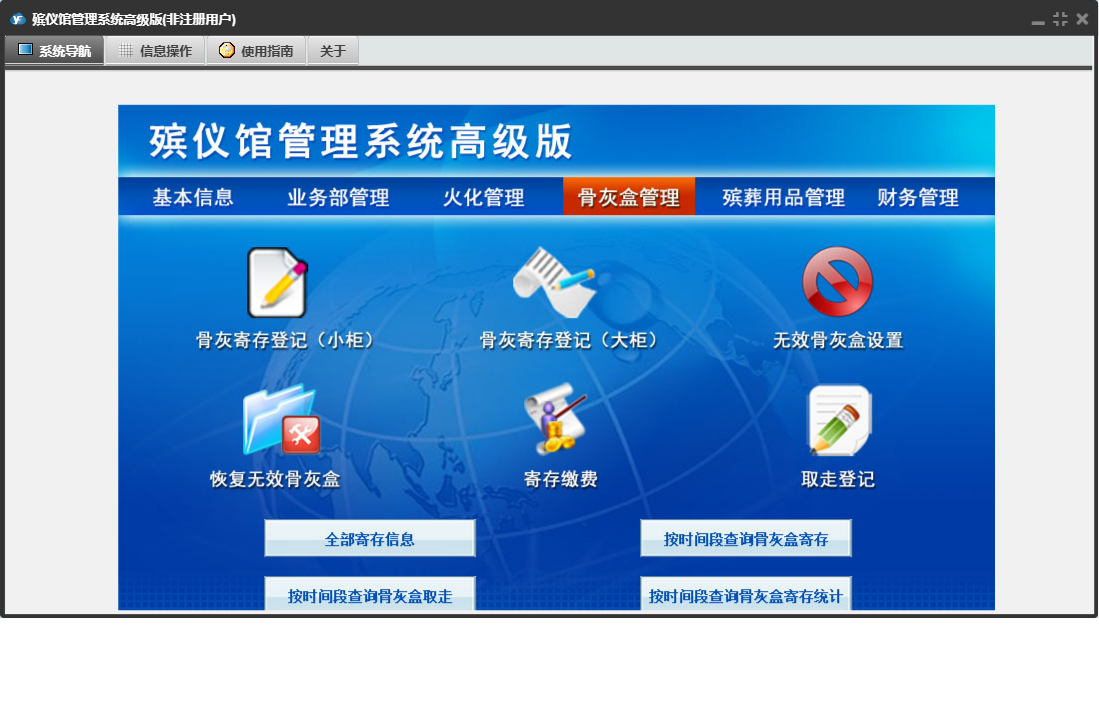This screenshot has width=1099, height=723.
Task: Click the 按时间段查询骨灰盒寄存 button
Action: (x=746, y=539)
